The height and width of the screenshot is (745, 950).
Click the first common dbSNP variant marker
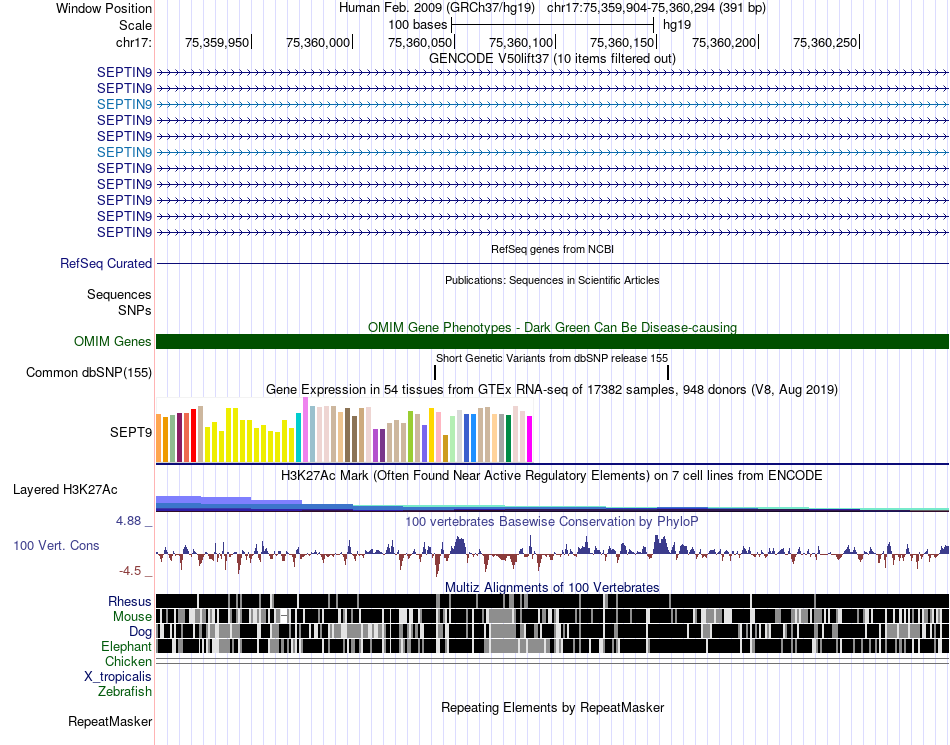435,372
